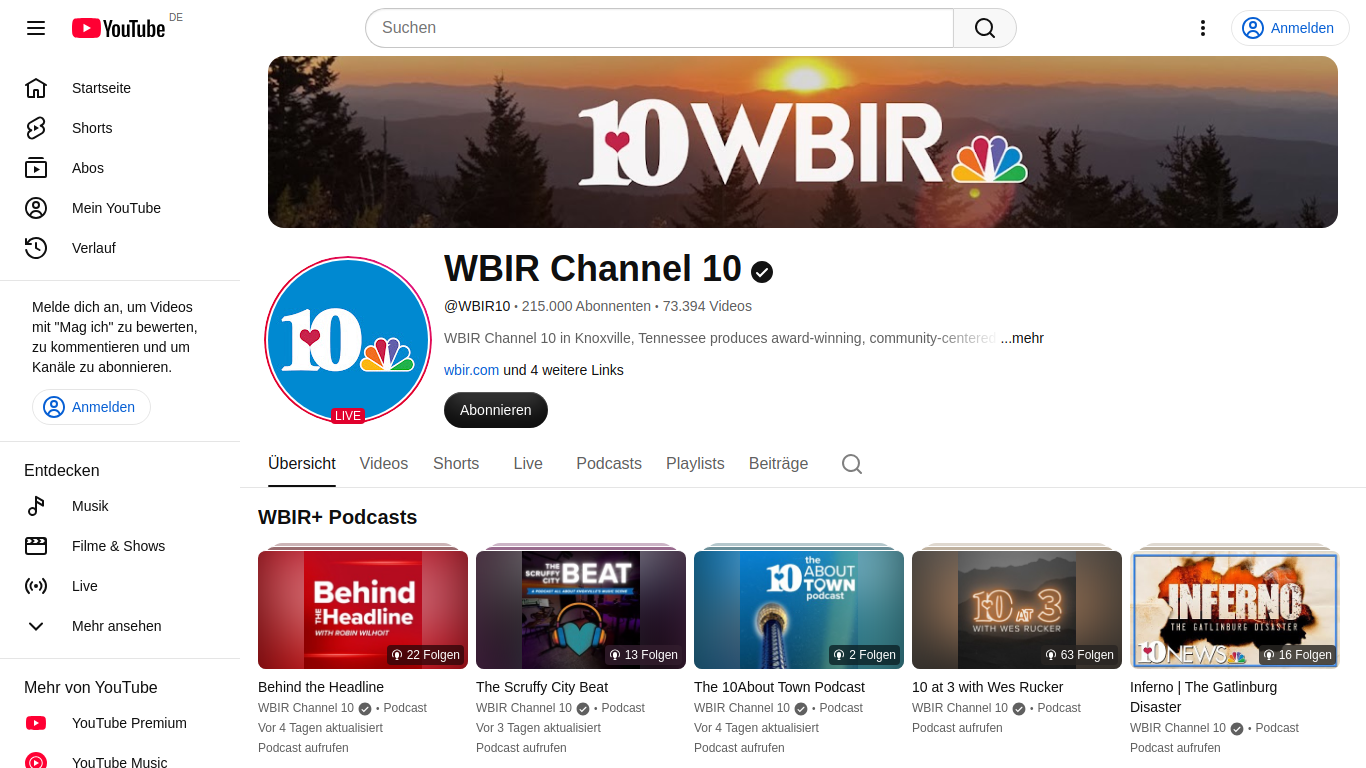Image resolution: width=1366 pixels, height=768 pixels.
Task: Click 'und 4 weitere Links'
Action: point(563,370)
